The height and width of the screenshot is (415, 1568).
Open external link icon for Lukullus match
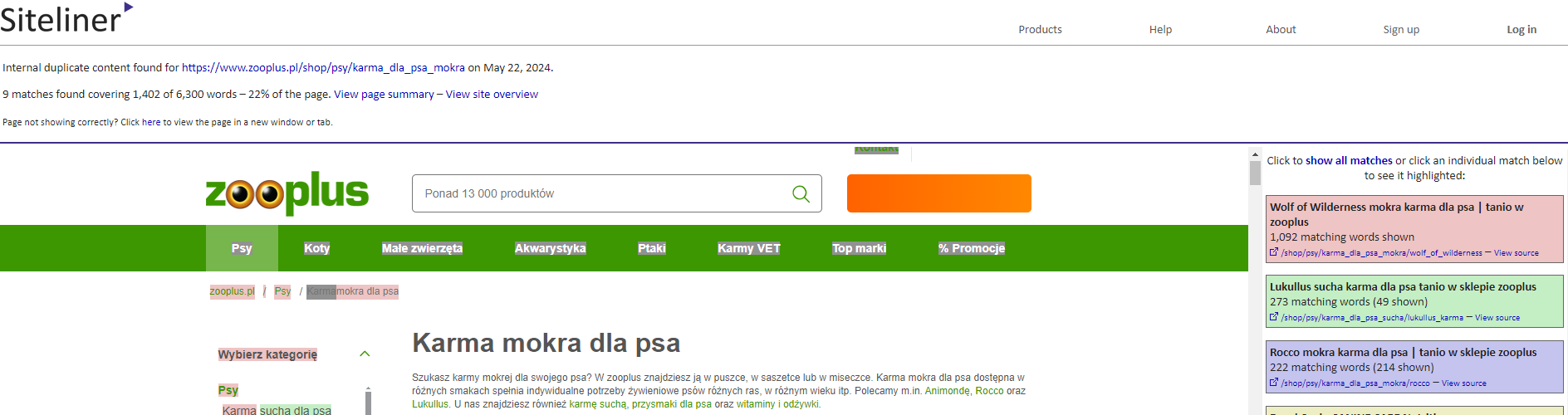click(1274, 317)
